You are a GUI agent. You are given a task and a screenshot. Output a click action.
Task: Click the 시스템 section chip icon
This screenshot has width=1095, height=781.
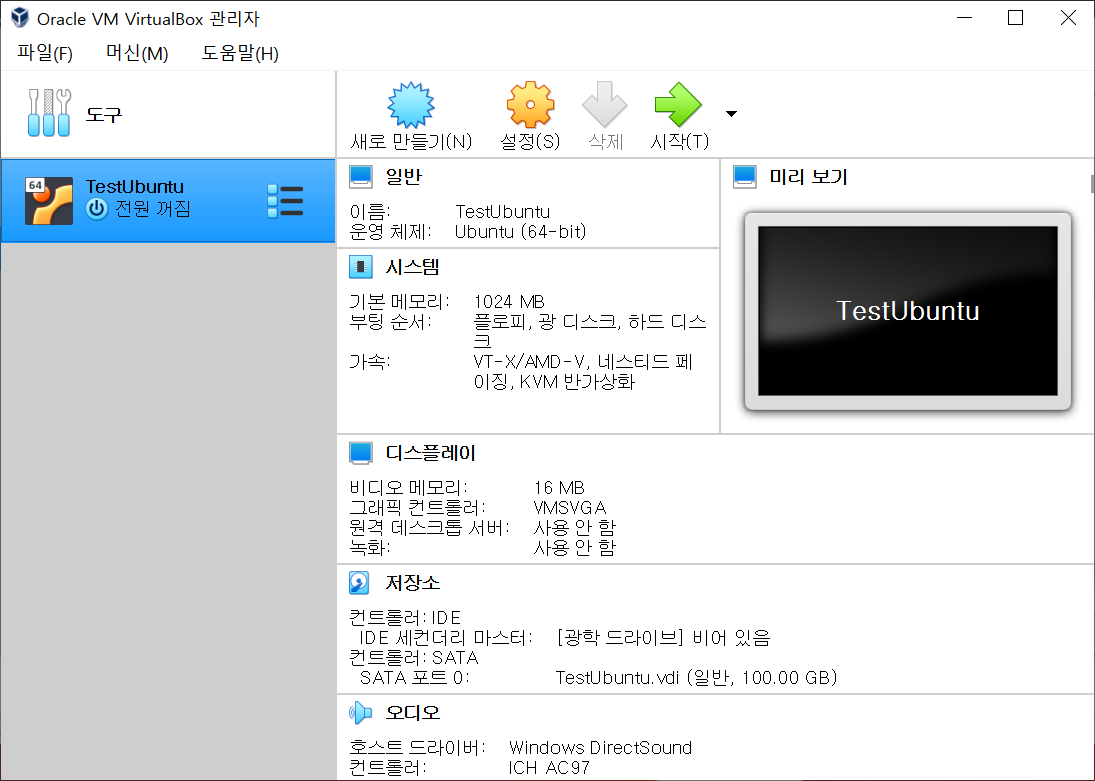360,267
